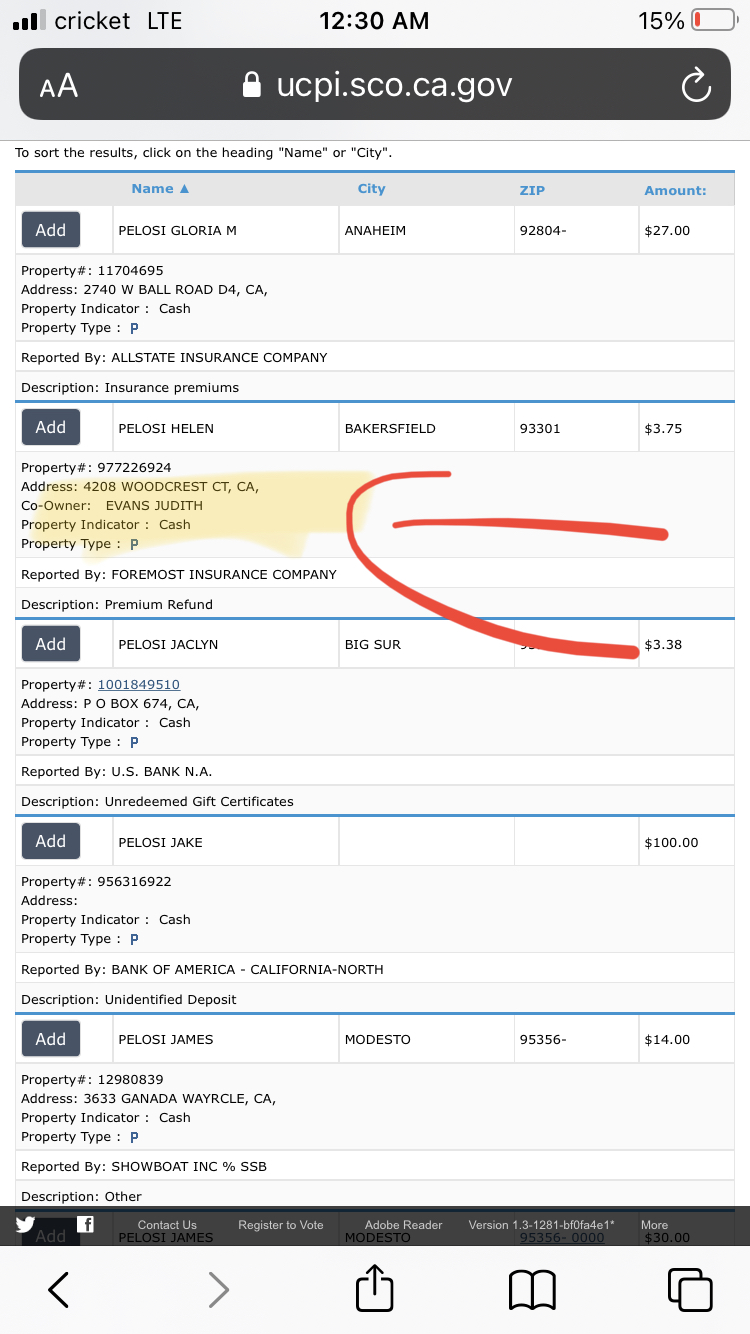Select the name PELOSI JACLYN

tap(168, 645)
